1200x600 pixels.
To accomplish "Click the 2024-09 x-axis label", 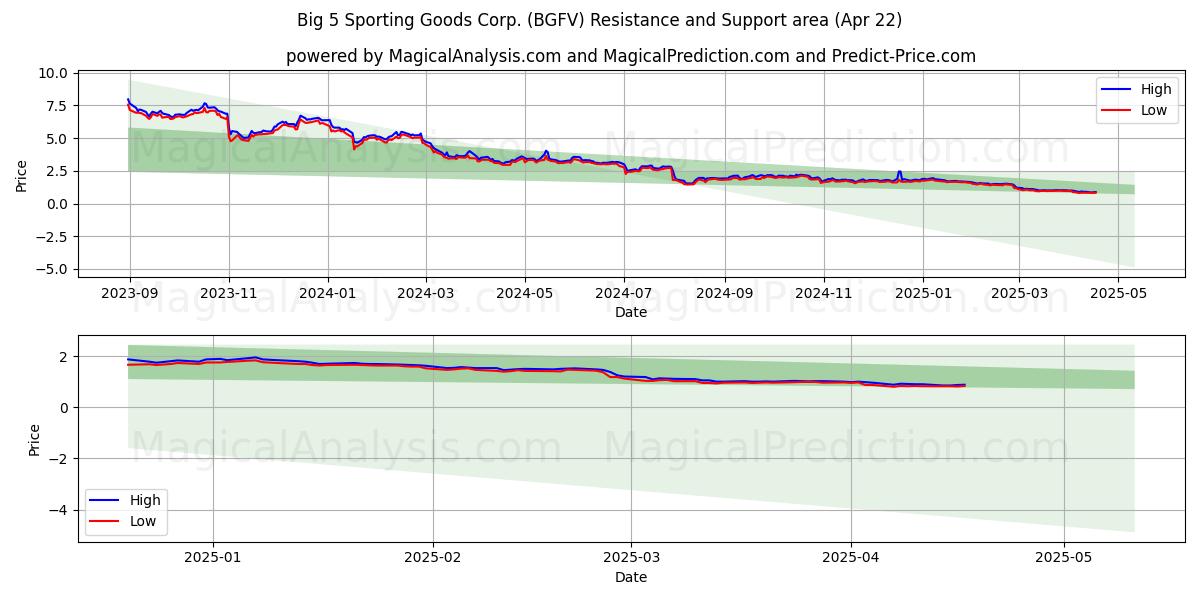I will click(725, 295).
